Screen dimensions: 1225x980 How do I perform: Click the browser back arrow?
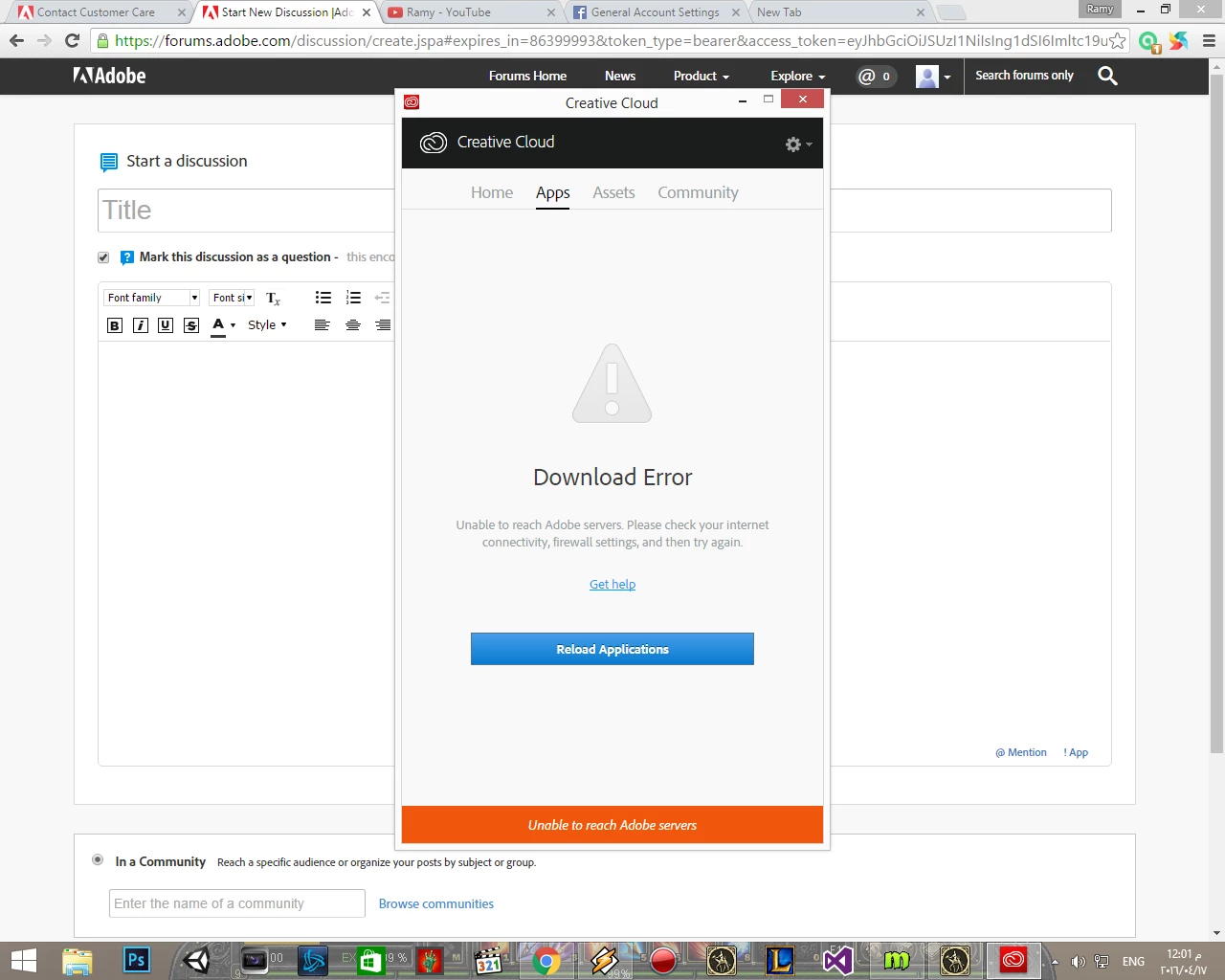coord(16,41)
